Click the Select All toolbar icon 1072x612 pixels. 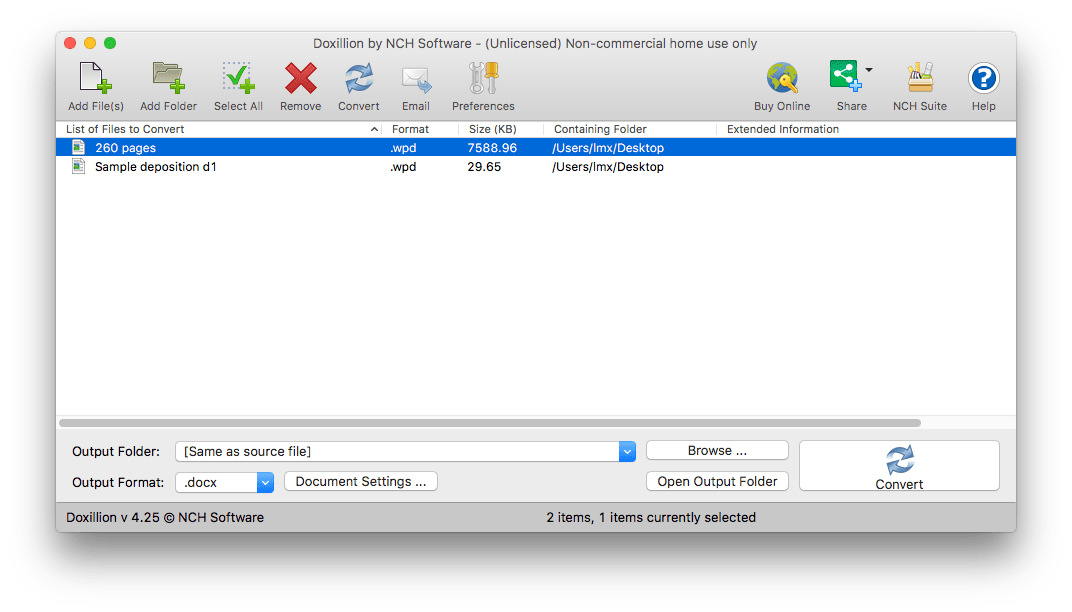point(238,78)
